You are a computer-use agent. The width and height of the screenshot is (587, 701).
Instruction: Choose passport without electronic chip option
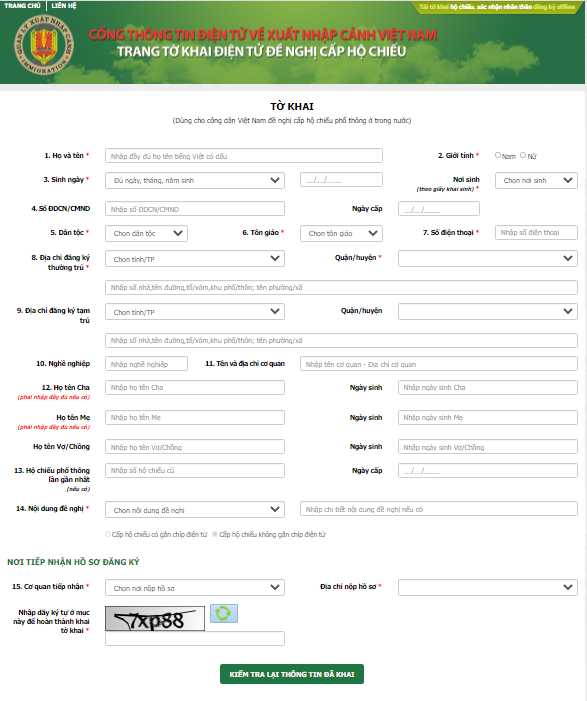point(215,534)
